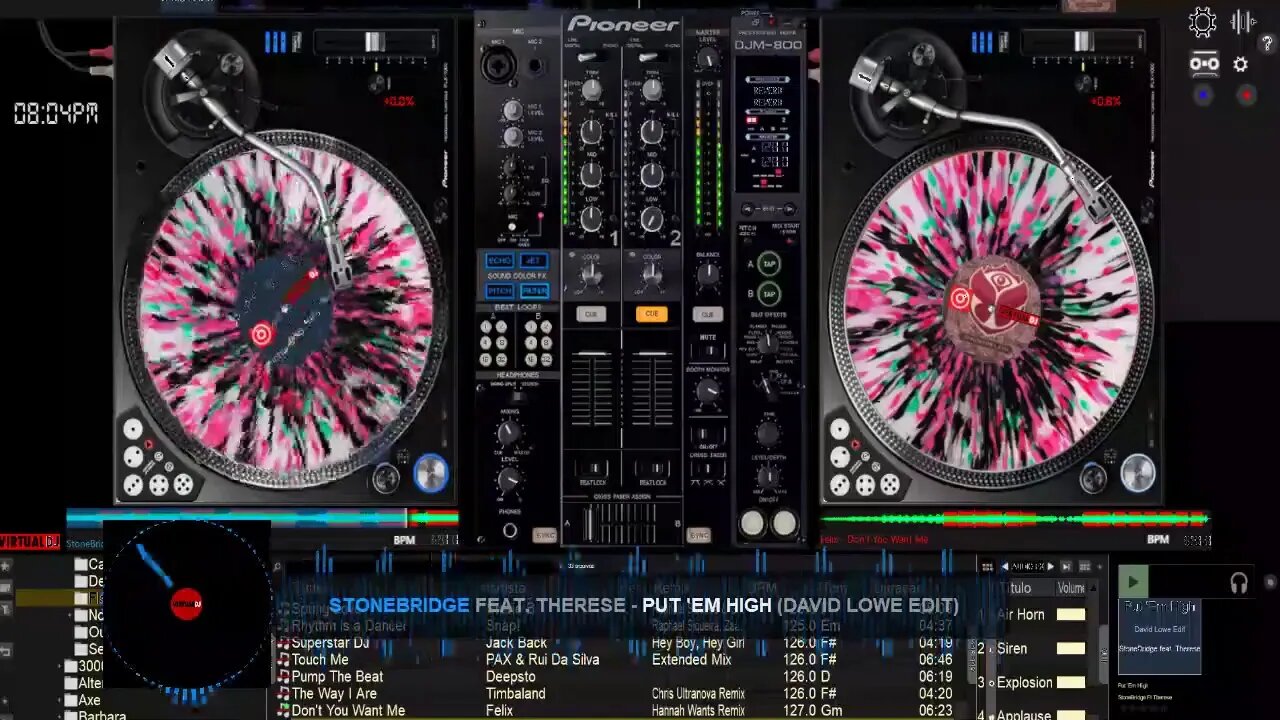The height and width of the screenshot is (720, 1280).
Task: Click the blue dot indicator button
Action: (x=1203, y=96)
